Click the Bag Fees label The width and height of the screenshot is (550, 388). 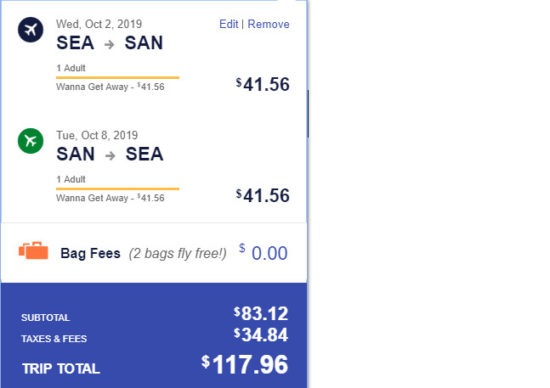[90, 253]
